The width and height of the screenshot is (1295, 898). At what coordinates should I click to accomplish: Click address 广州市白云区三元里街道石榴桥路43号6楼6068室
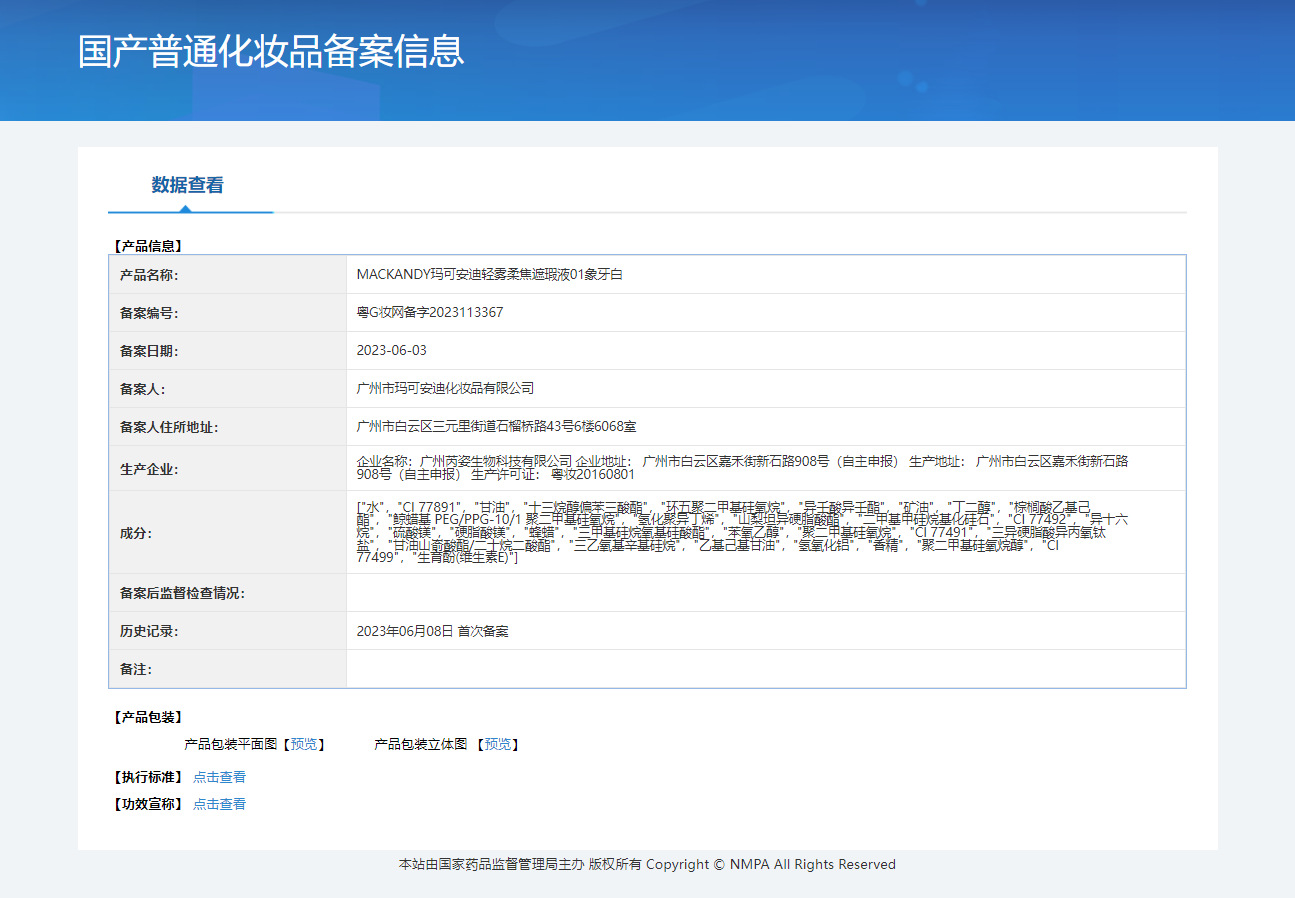tap(497, 426)
